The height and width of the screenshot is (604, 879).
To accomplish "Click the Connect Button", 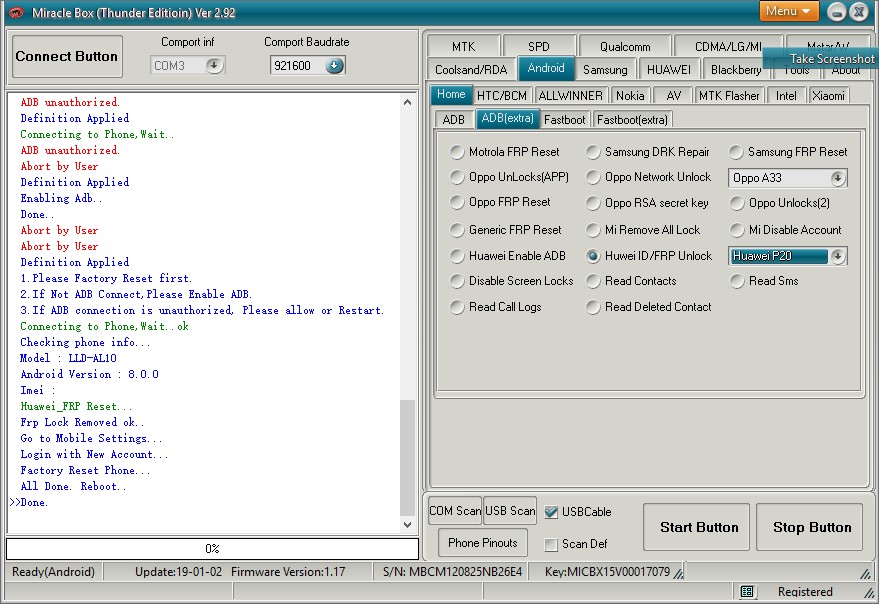I will [67, 57].
